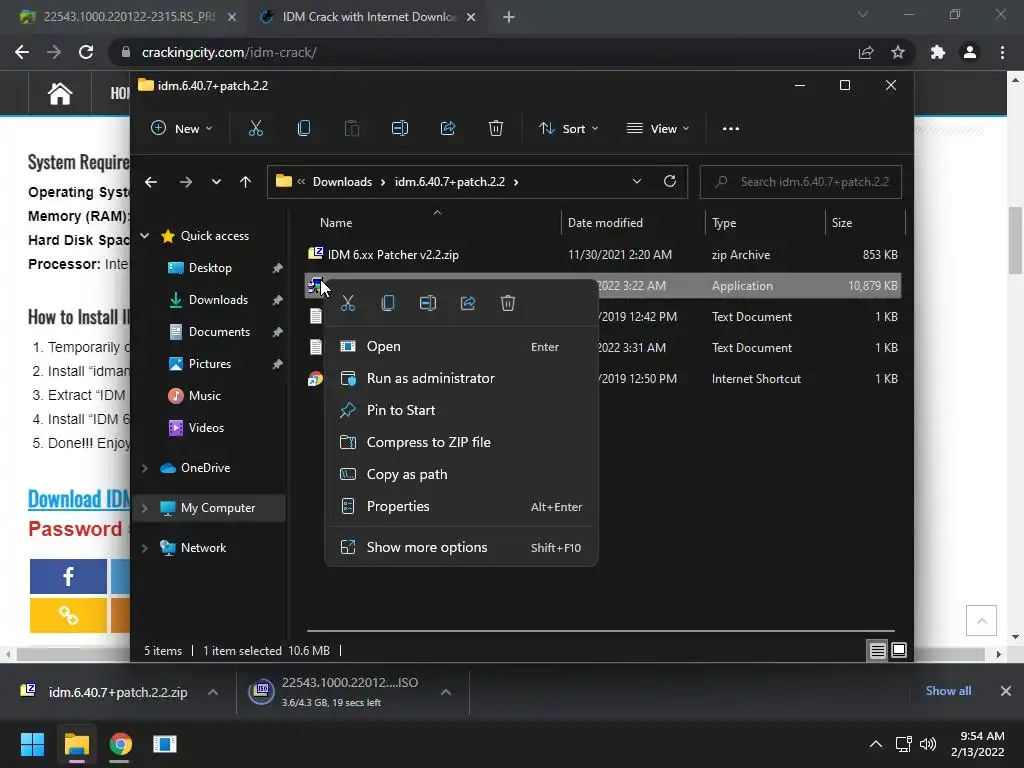Click Delete icon in context menu
Screen dimensions: 1024x768
[x=507, y=303]
